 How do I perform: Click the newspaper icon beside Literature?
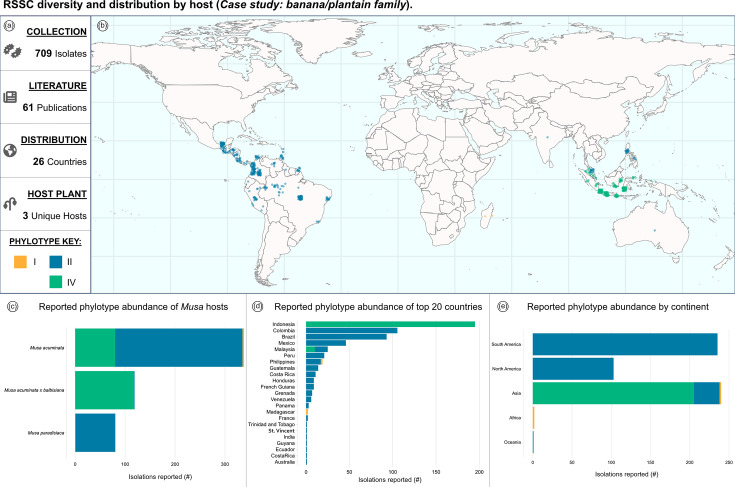[10, 97]
